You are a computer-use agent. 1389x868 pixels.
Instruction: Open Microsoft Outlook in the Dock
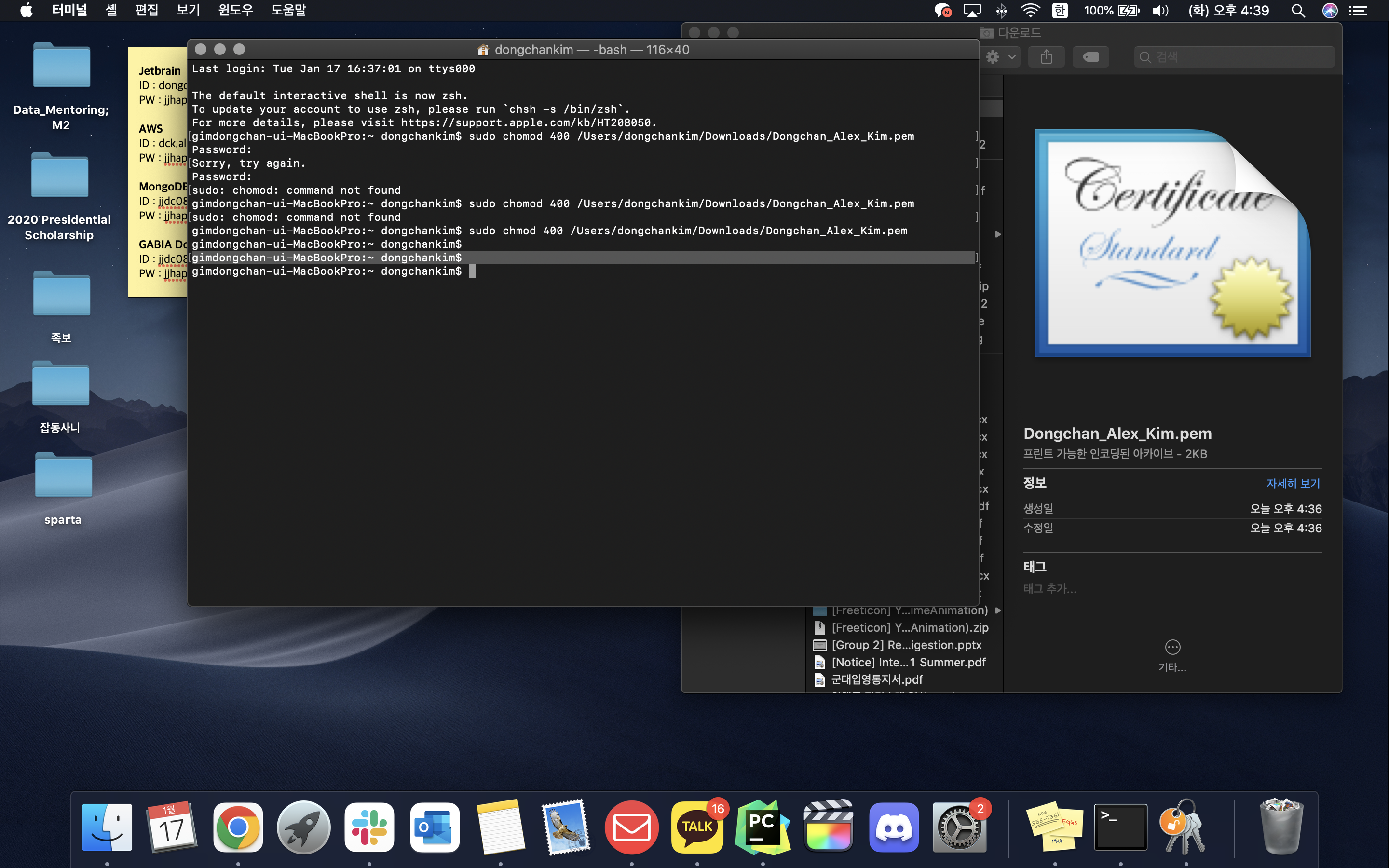435,827
